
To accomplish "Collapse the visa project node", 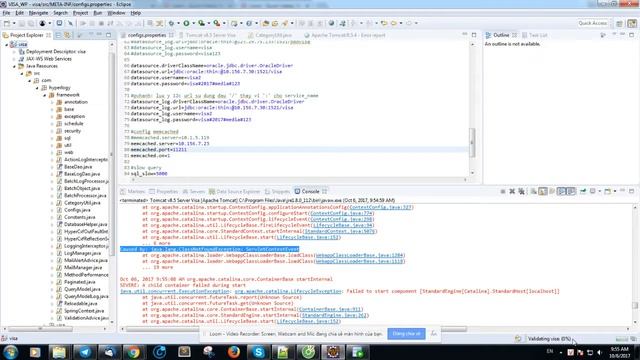I will (x=6, y=44).
